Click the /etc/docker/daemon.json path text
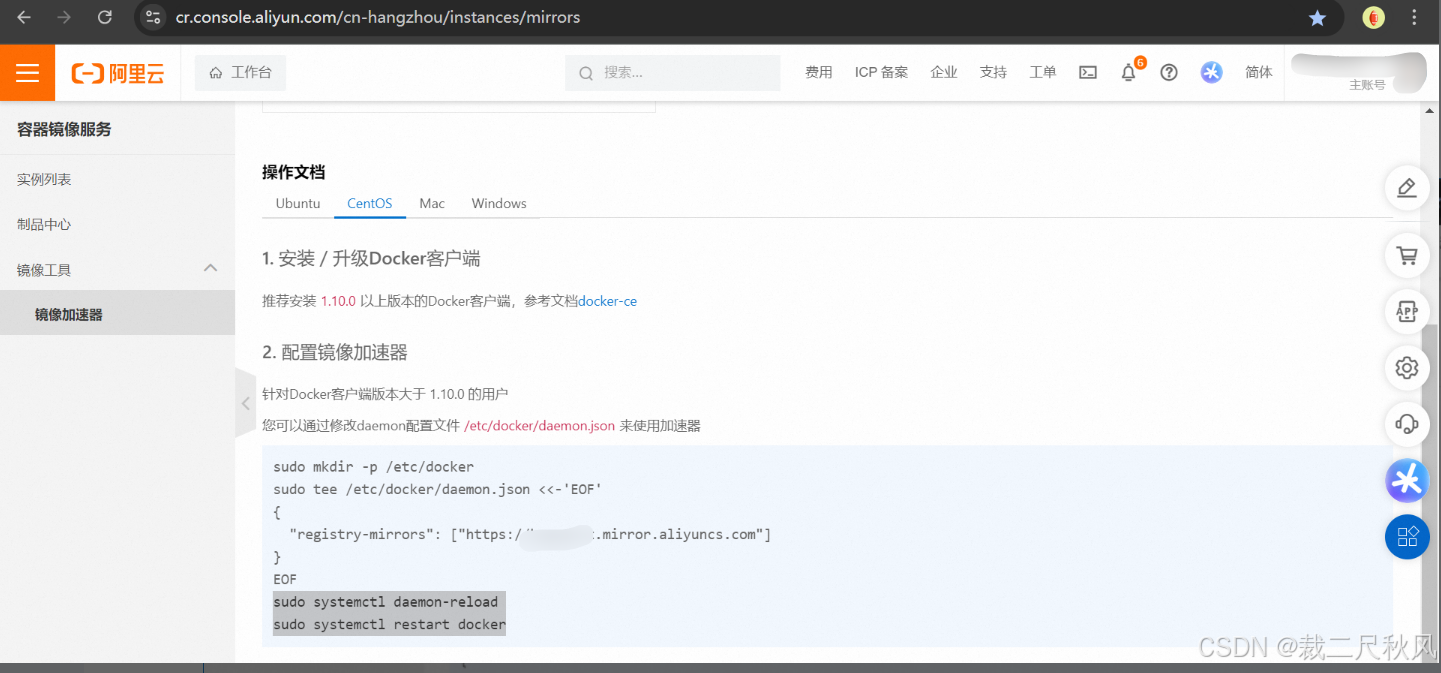Image resolution: width=1441 pixels, height=673 pixels. (540, 426)
